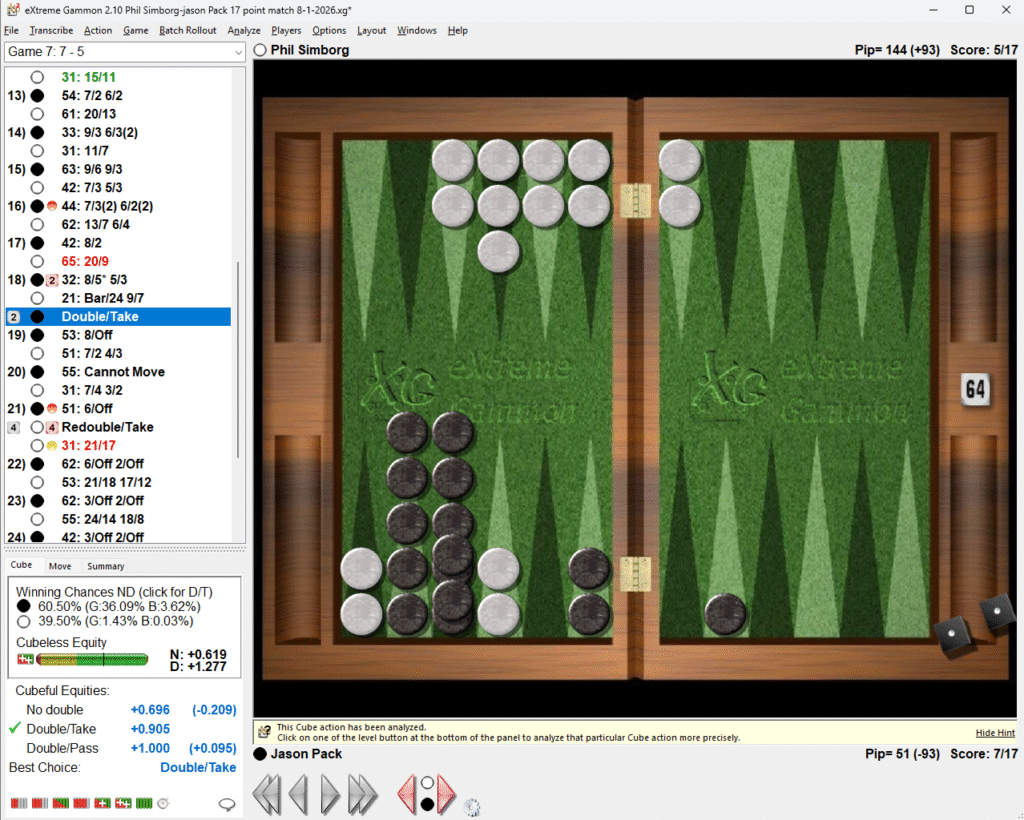The height and width of the screenshot is (820, 1024).
Task: Click the single-plus XG Roller+ level button
Action: tap(103, 803)
